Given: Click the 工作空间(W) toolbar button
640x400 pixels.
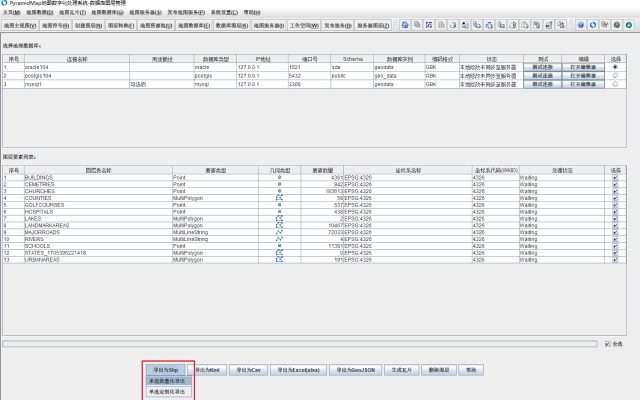Looking at the screenshot, I should [304, 25].
